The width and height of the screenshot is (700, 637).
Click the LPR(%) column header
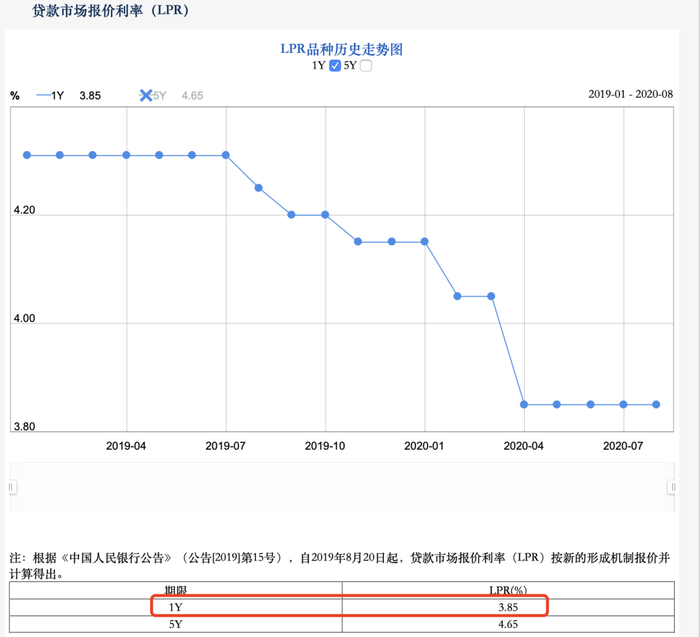(508, 590)
